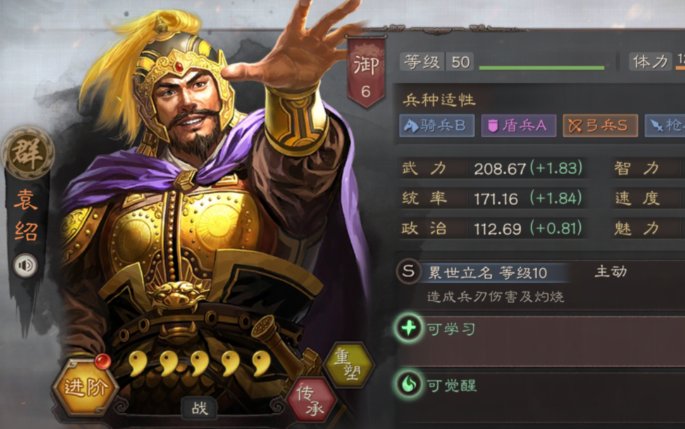The height and width of the screenshot is (429, 685).
Task: Select the 弓兵S archer troop tag
Action: coord(600,126)
